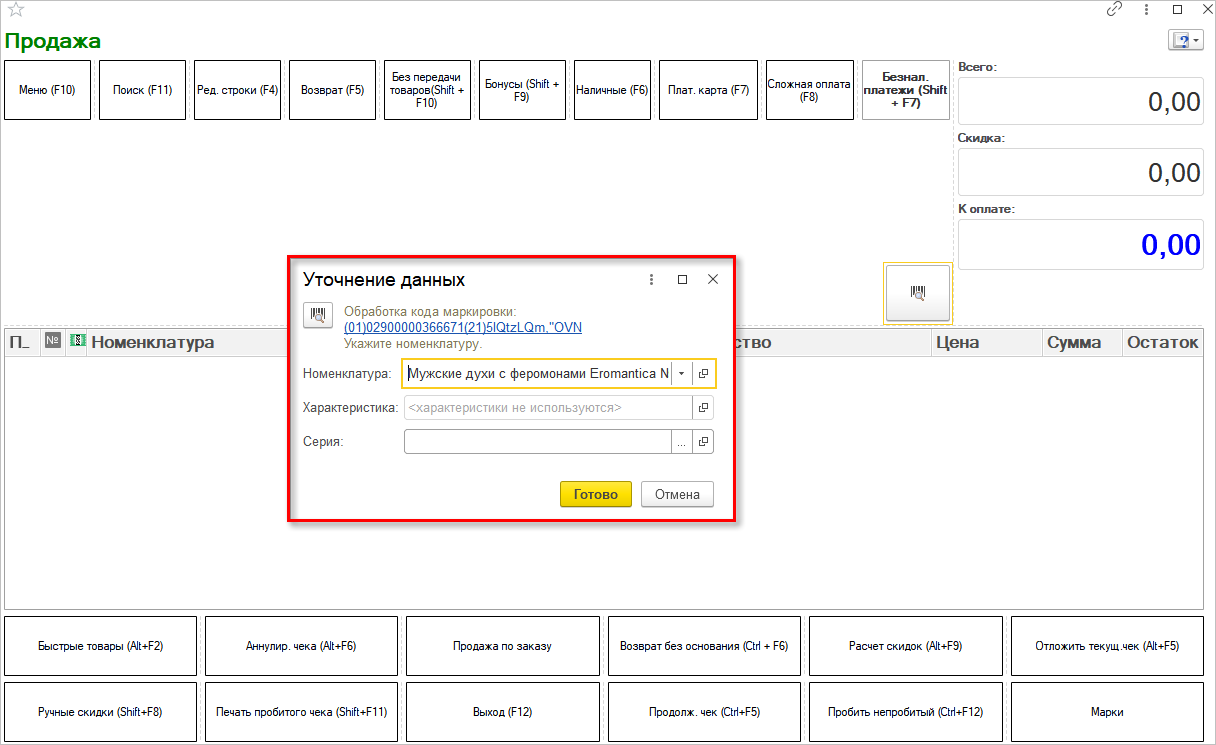Click Ред. строки (F4) button
The height and width of the screenshot is (745, 1216).
pos(237,90)
